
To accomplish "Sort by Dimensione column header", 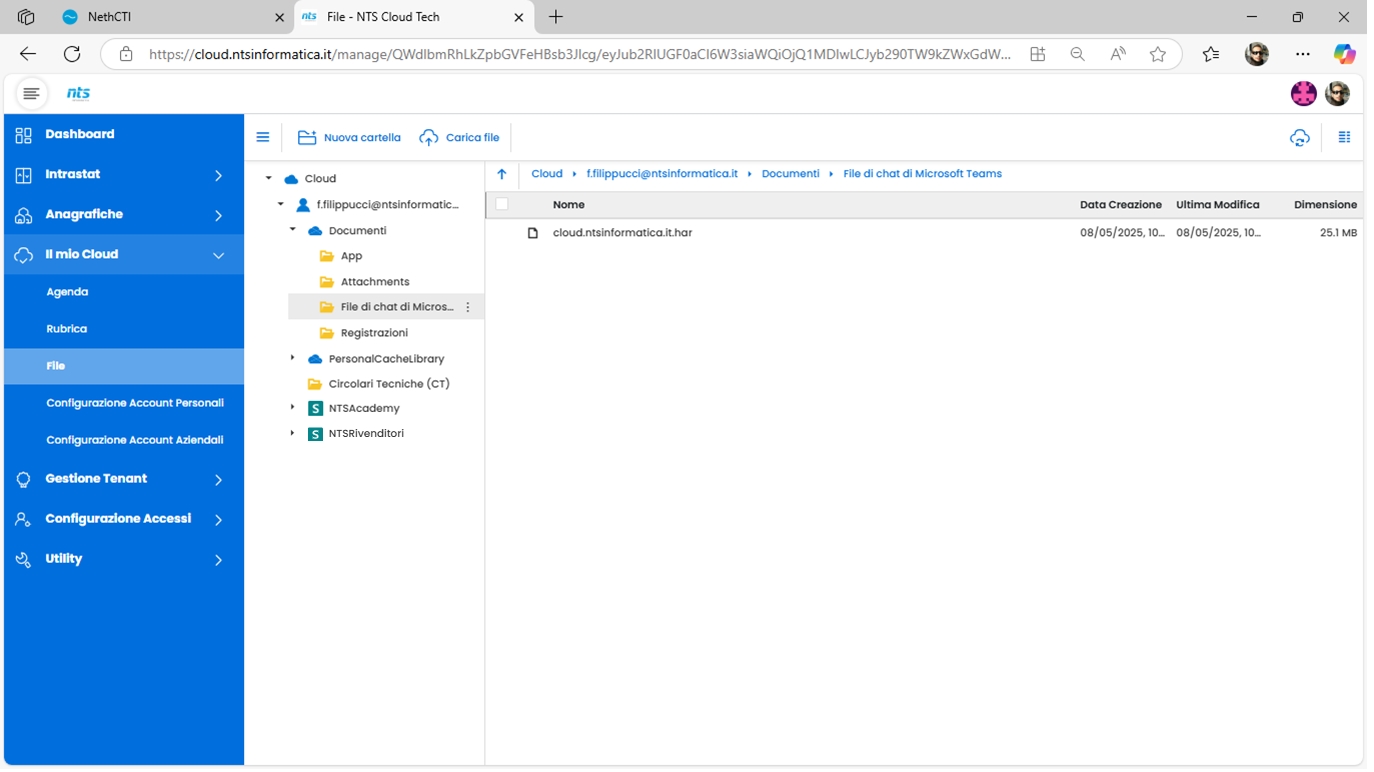I will (x=1325, y=205).
